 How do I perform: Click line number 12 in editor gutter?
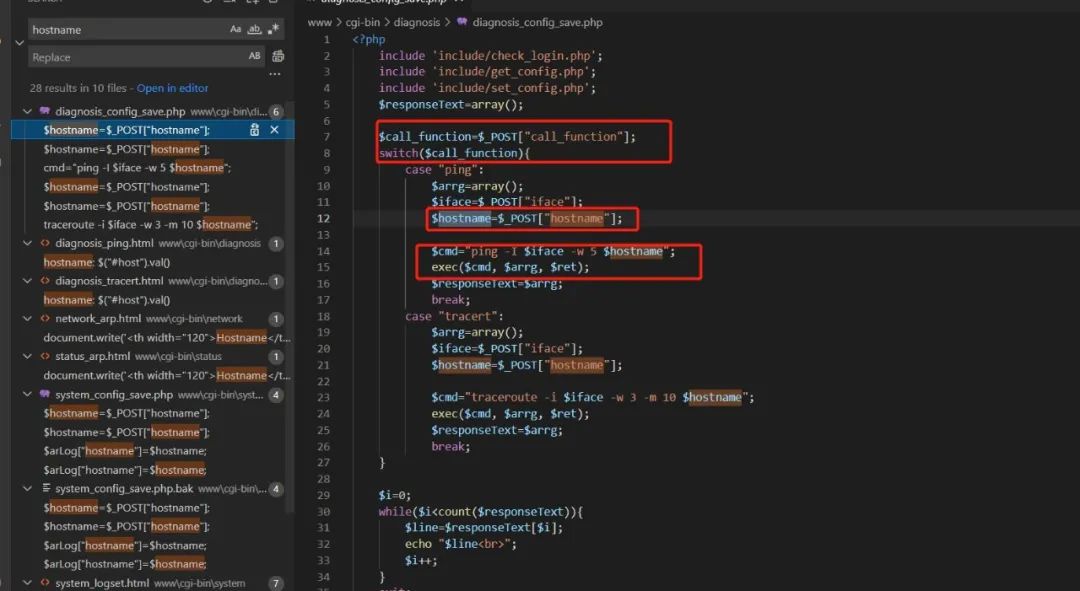coord(324,218)
